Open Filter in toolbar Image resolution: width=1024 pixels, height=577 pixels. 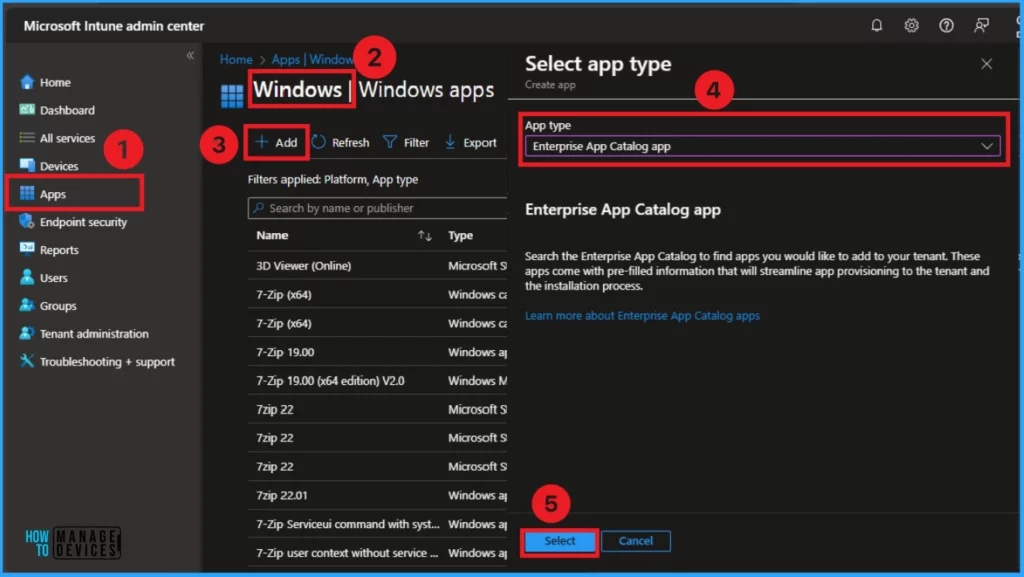coord(406,142)
